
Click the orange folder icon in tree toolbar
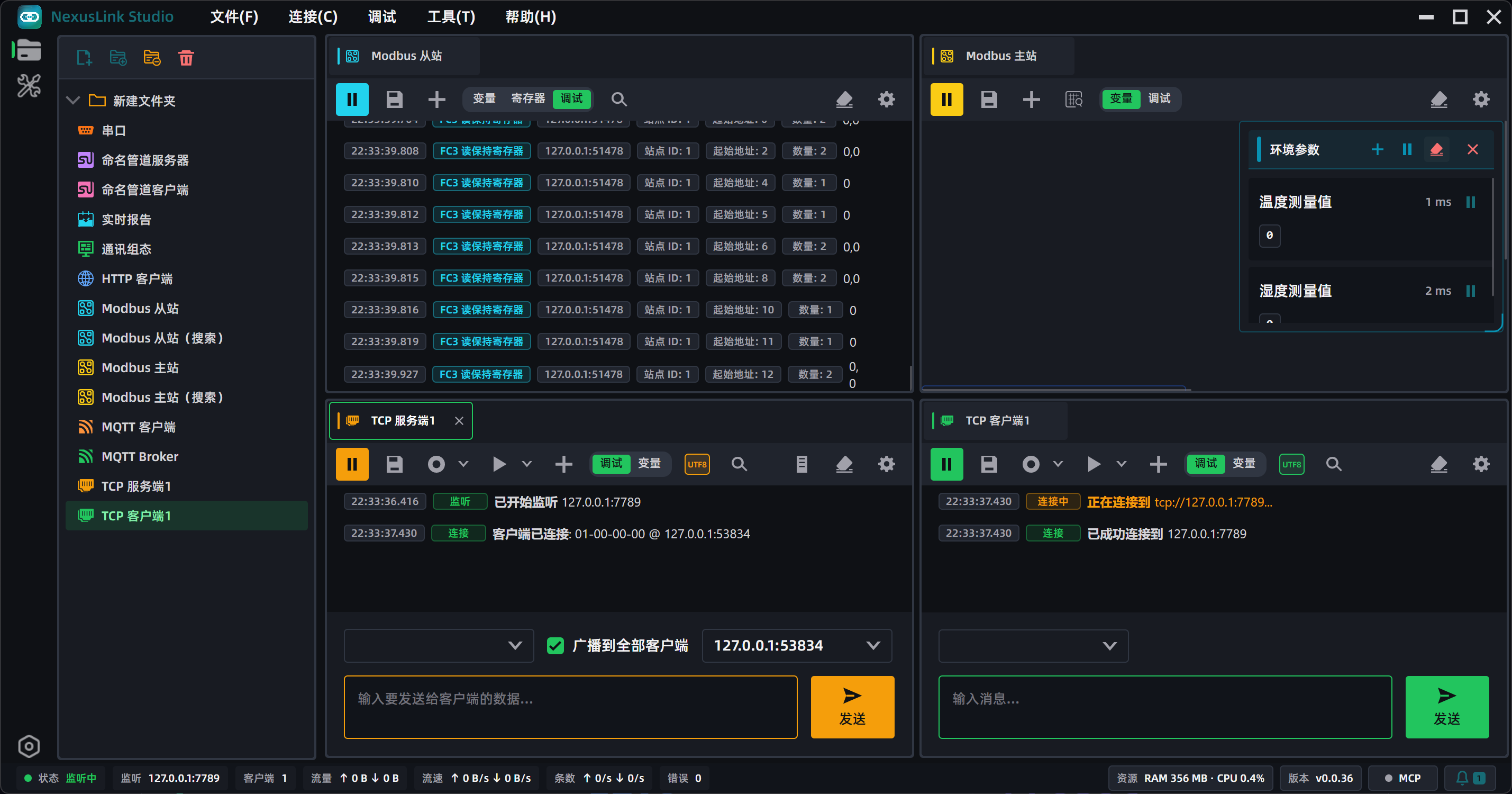pyautogui.click(x=152, y=58)
